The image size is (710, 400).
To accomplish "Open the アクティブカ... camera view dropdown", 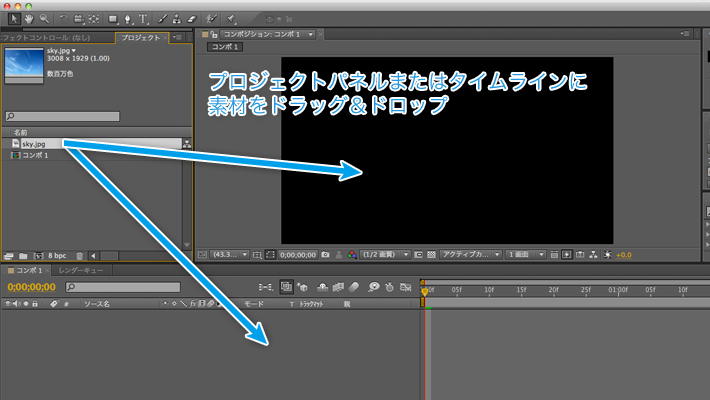I will pyautogui.click(x=467, y=255).
